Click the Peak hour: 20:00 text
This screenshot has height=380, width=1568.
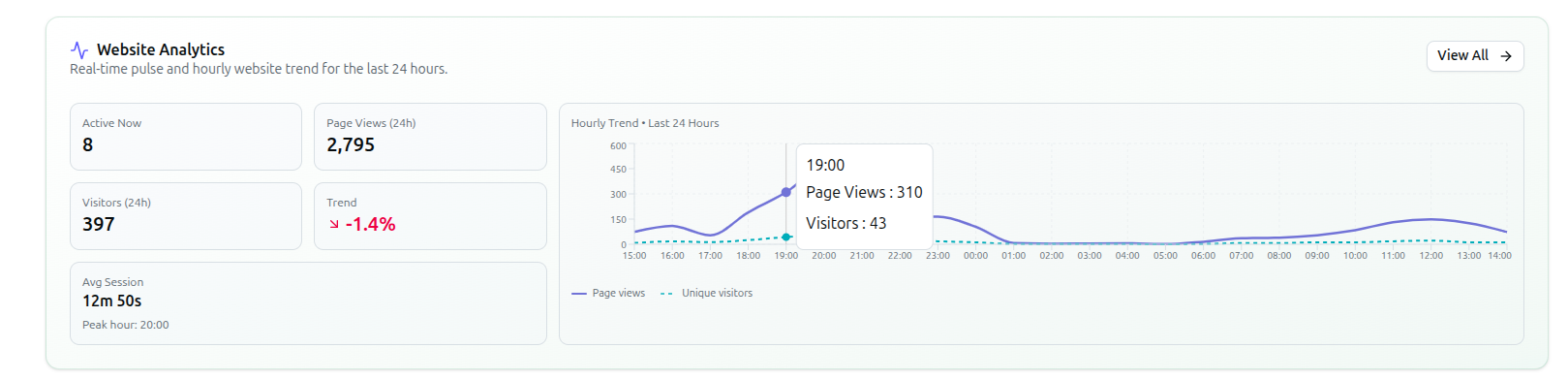point(126,325)
